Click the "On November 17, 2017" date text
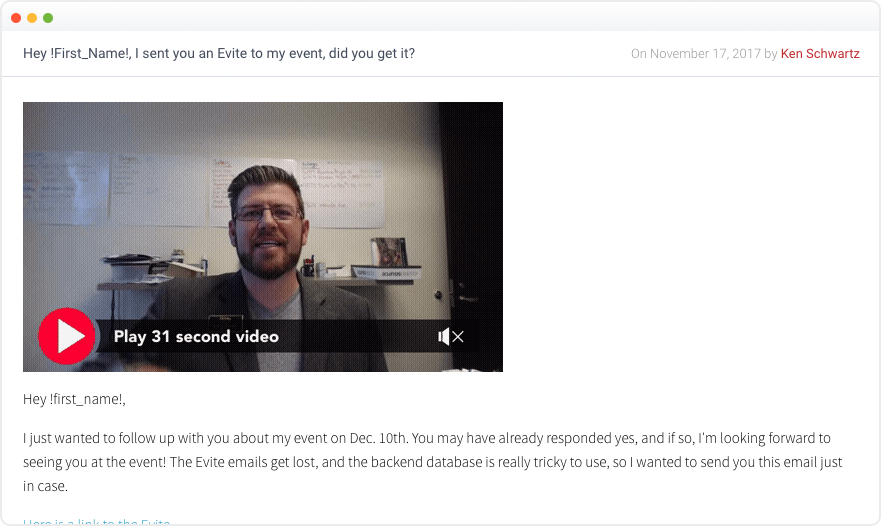The width and height of the screenshot is (881, 526). 696,53
